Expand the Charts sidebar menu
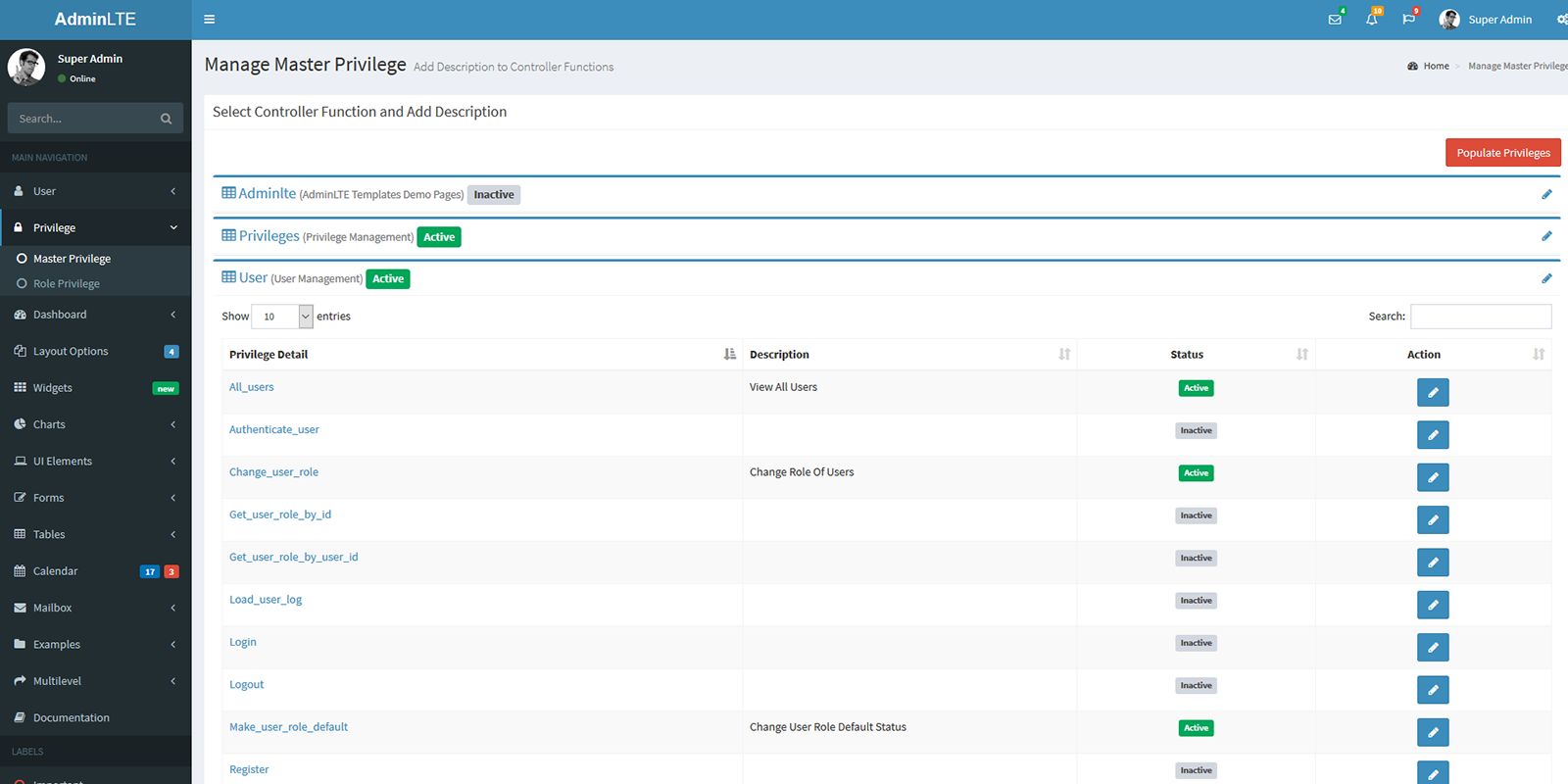Screen dimensions: 1568x784 coord(49,424)
